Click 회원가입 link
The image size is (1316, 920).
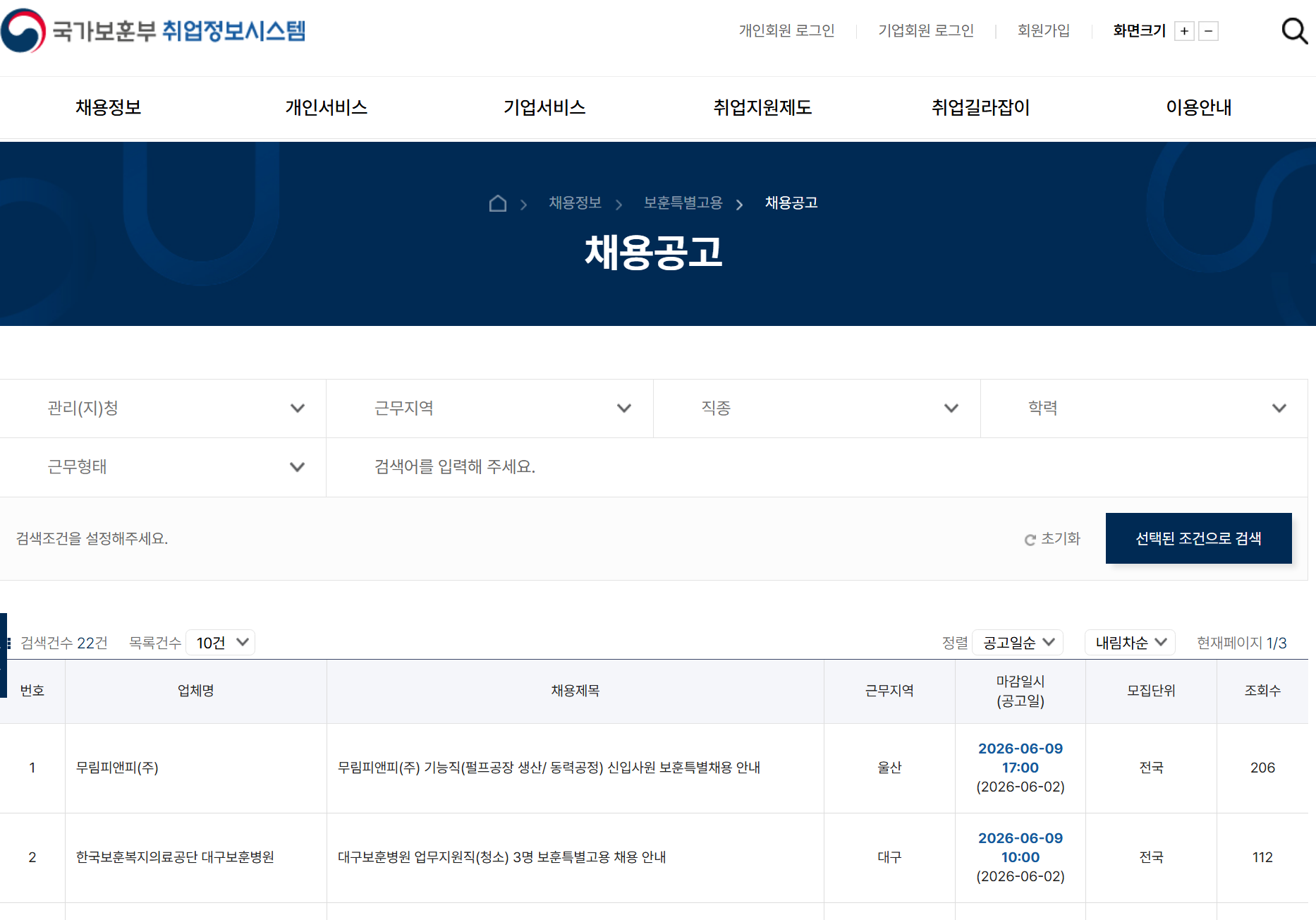[x=1044, y=31]
